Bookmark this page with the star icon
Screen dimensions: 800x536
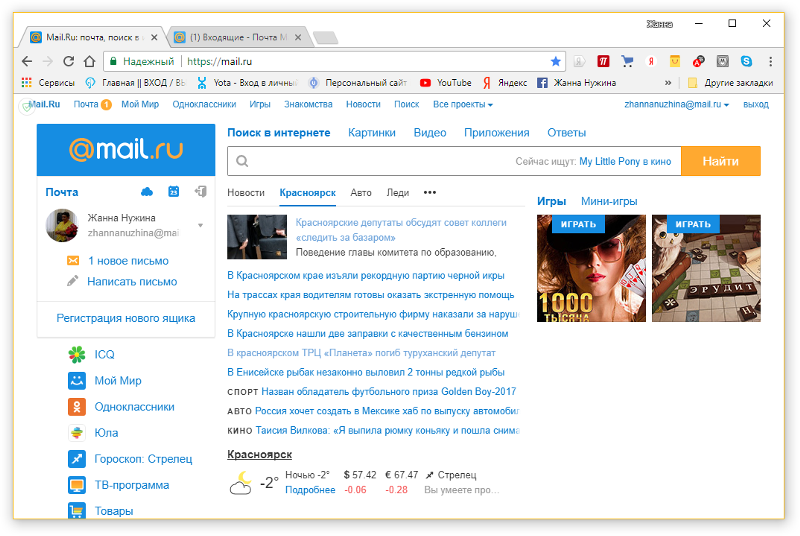click(556, 62)
